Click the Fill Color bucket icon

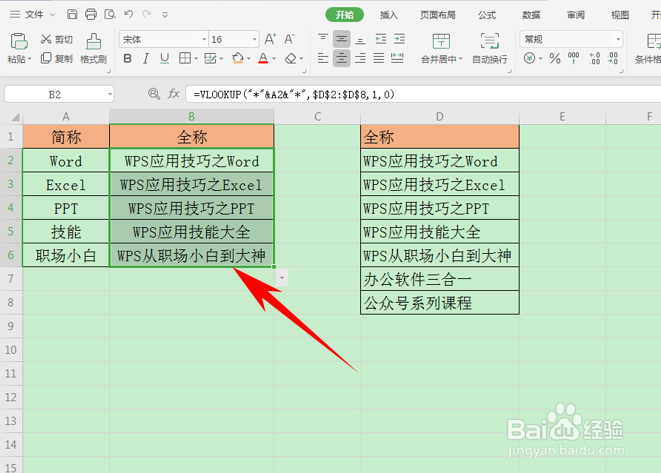[x=238, y=58]
